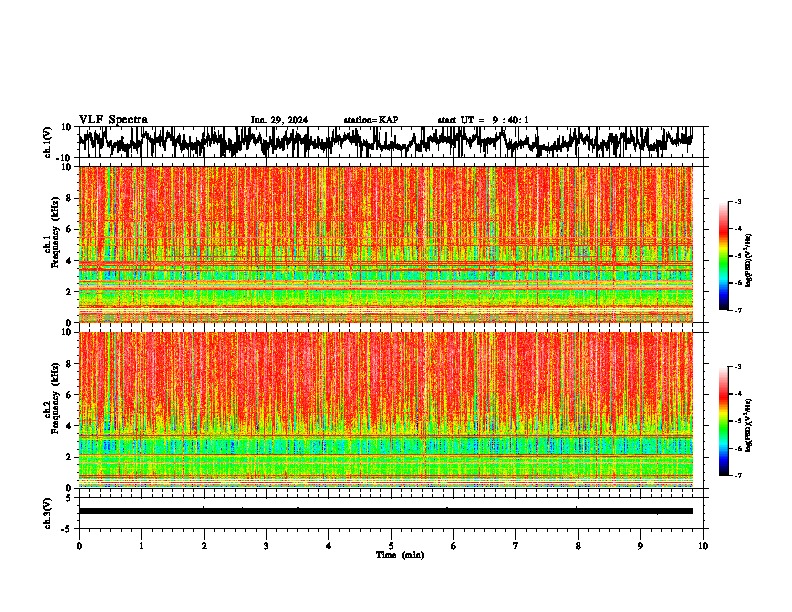
Task: Select the "start UT = 9 : 40: 1" text
Action: [483, 120]
